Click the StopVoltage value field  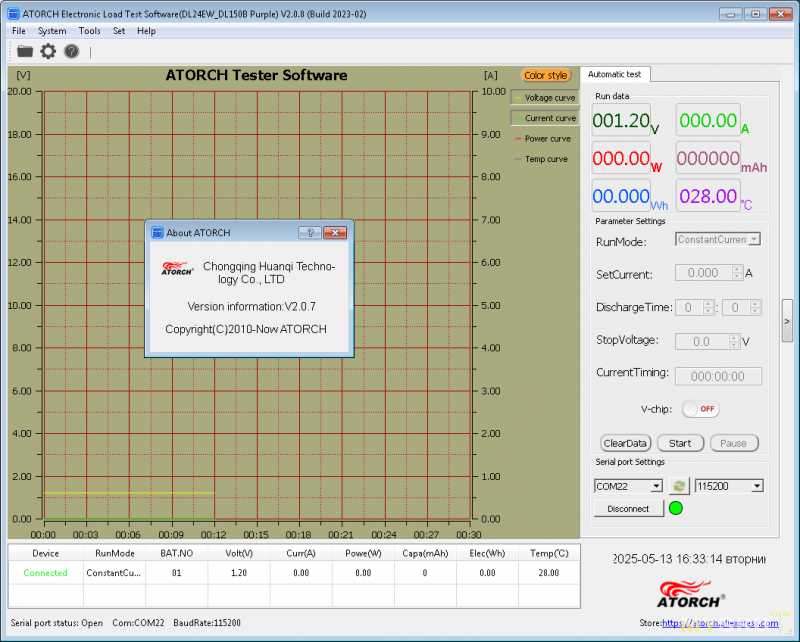(x=702, y=341)
